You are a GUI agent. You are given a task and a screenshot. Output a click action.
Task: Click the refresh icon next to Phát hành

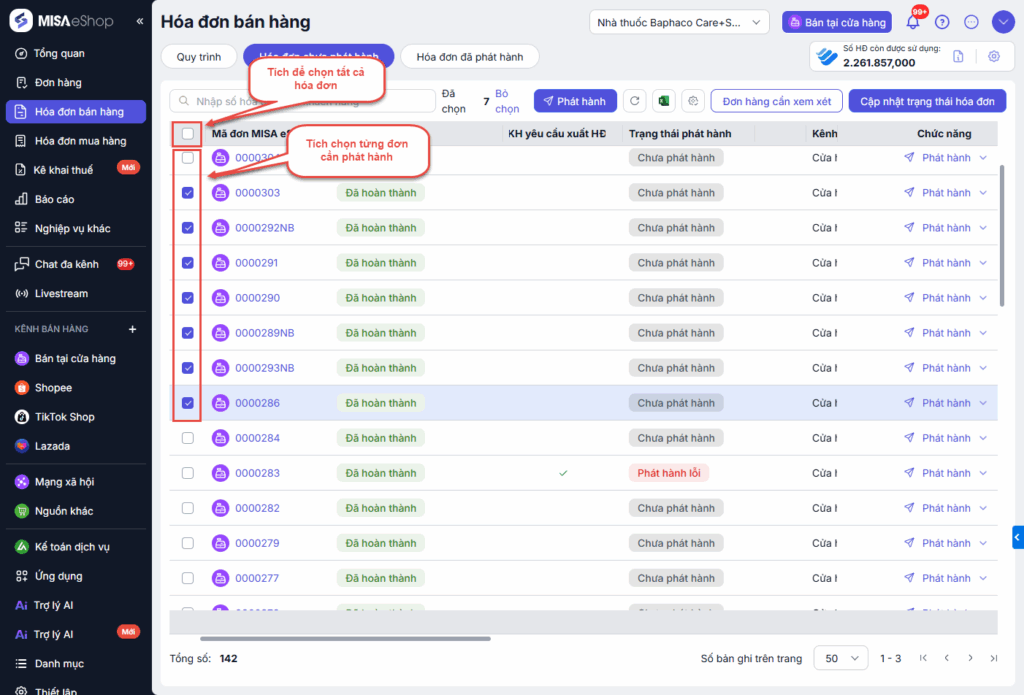634,101
